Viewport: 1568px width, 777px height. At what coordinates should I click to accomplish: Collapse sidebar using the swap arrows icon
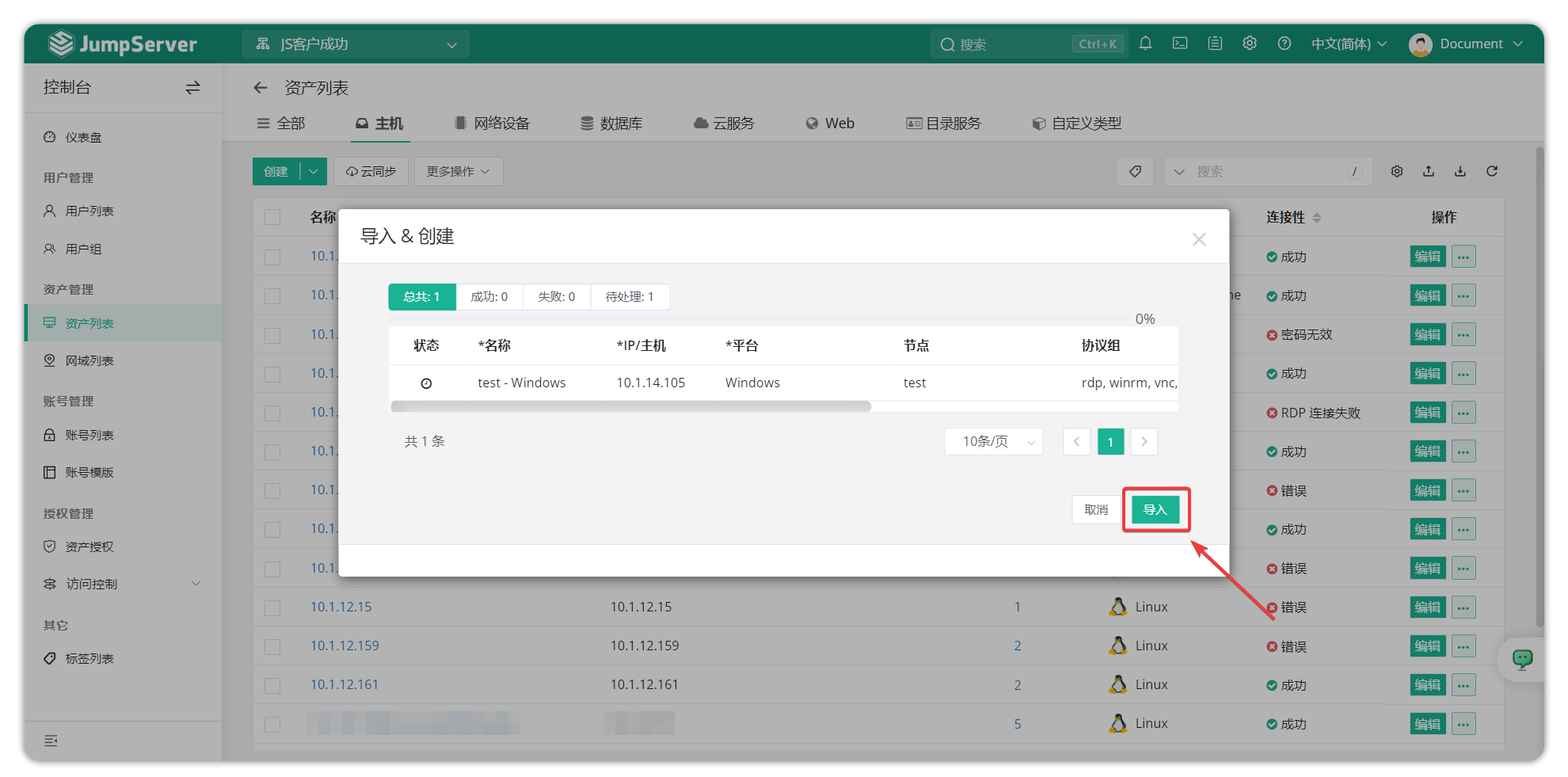click(x=192, y=88)
